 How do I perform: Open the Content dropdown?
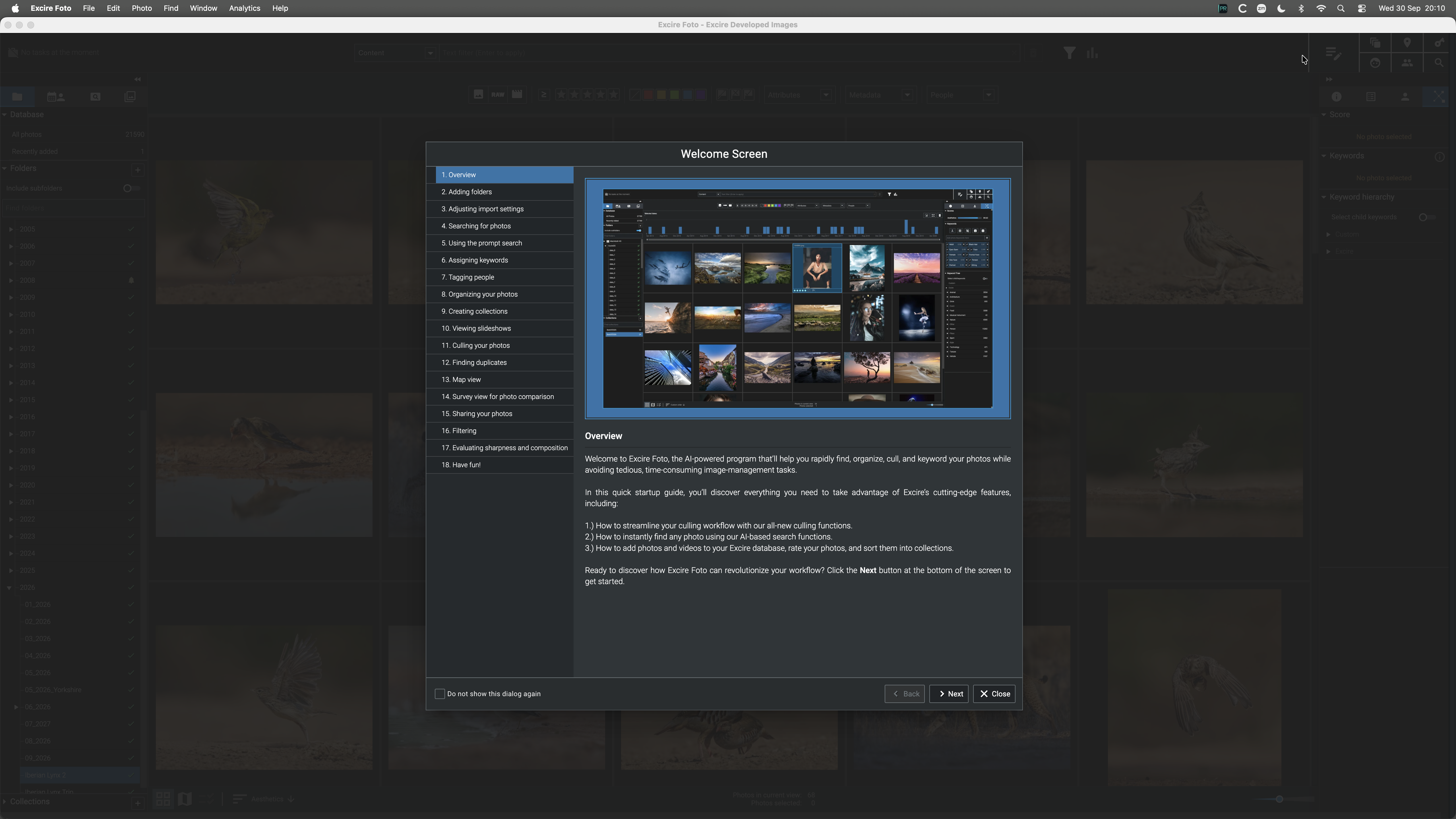[395, 53]
